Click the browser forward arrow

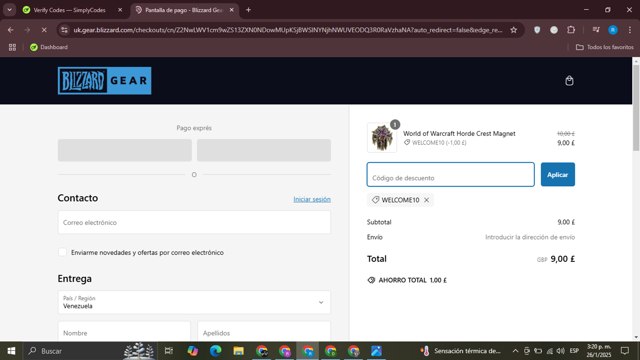tap(27, 30)
